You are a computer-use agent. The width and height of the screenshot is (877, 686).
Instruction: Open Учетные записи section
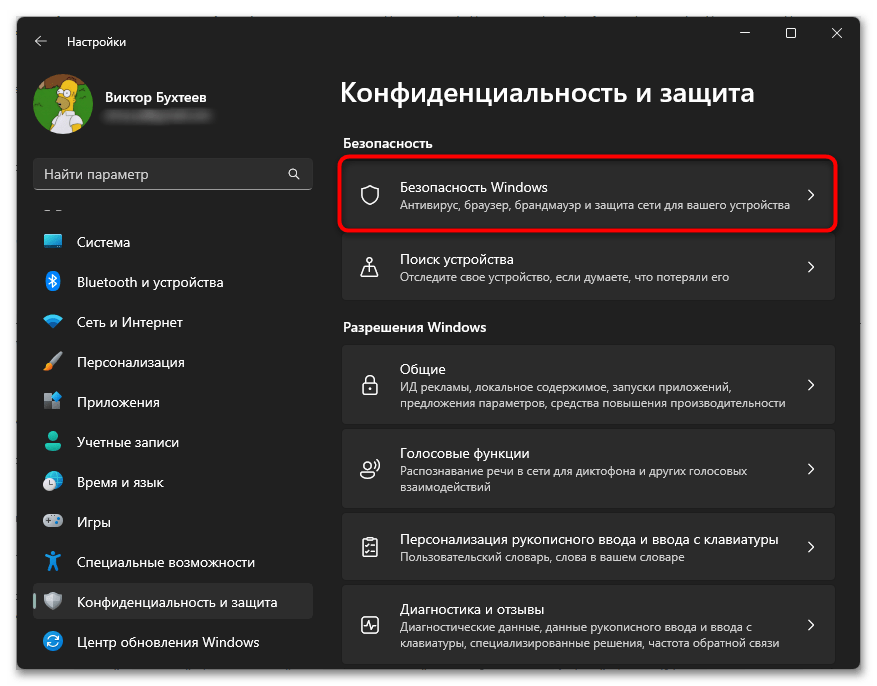coord(172,442)
